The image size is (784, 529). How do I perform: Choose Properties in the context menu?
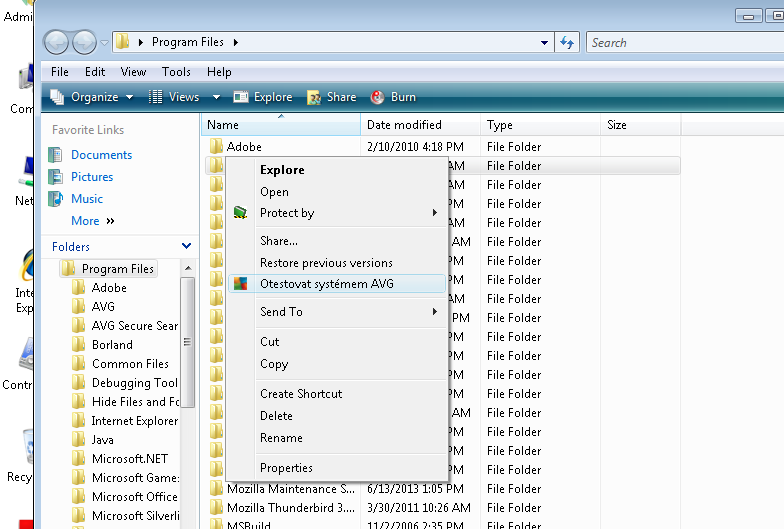coord(336,468)
